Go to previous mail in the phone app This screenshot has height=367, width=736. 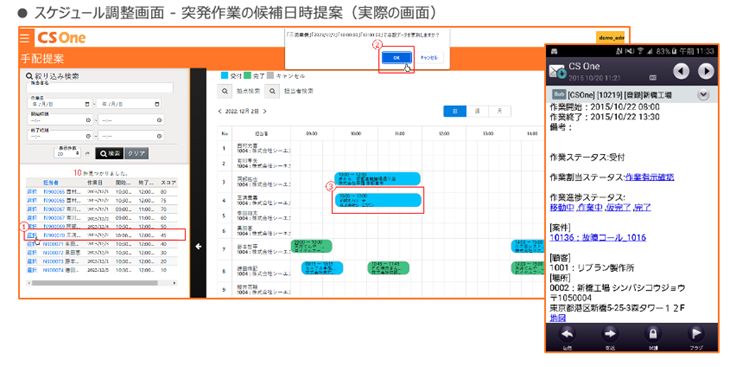pyautogui.click(x=681, y=71)
